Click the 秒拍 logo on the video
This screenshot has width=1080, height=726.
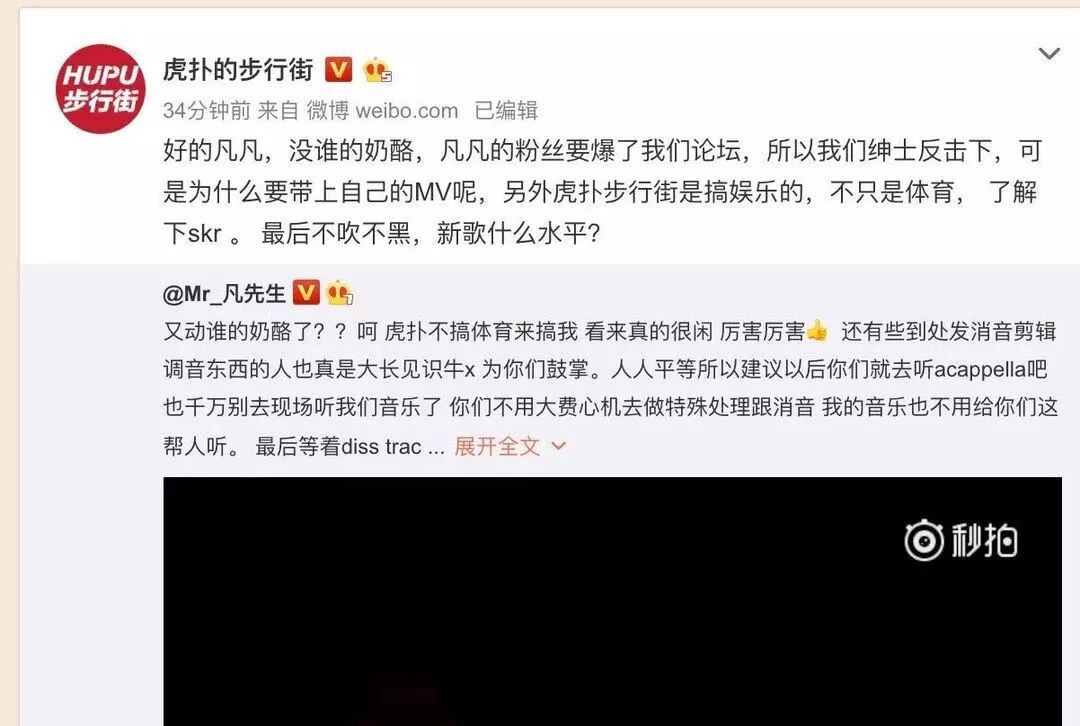tap(961, 540)
